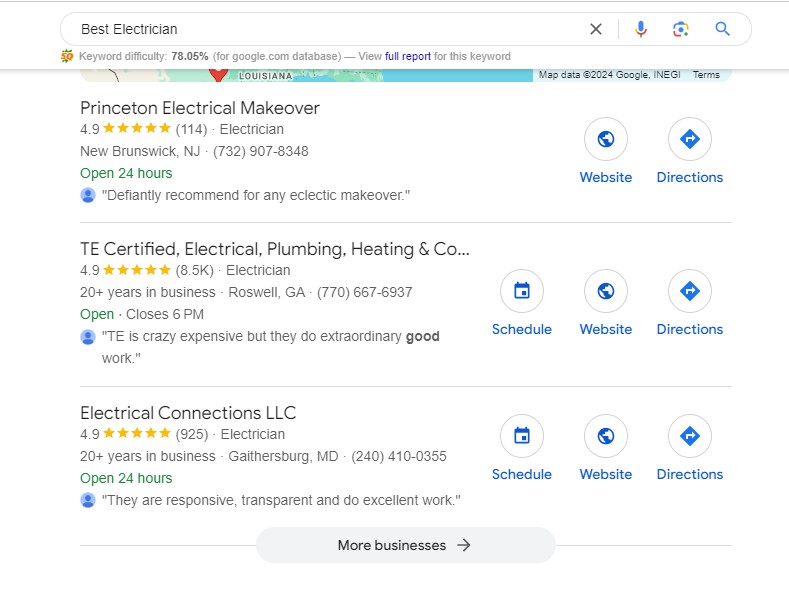Click Electrical Connections 925 reviews rating

point(144,434)
